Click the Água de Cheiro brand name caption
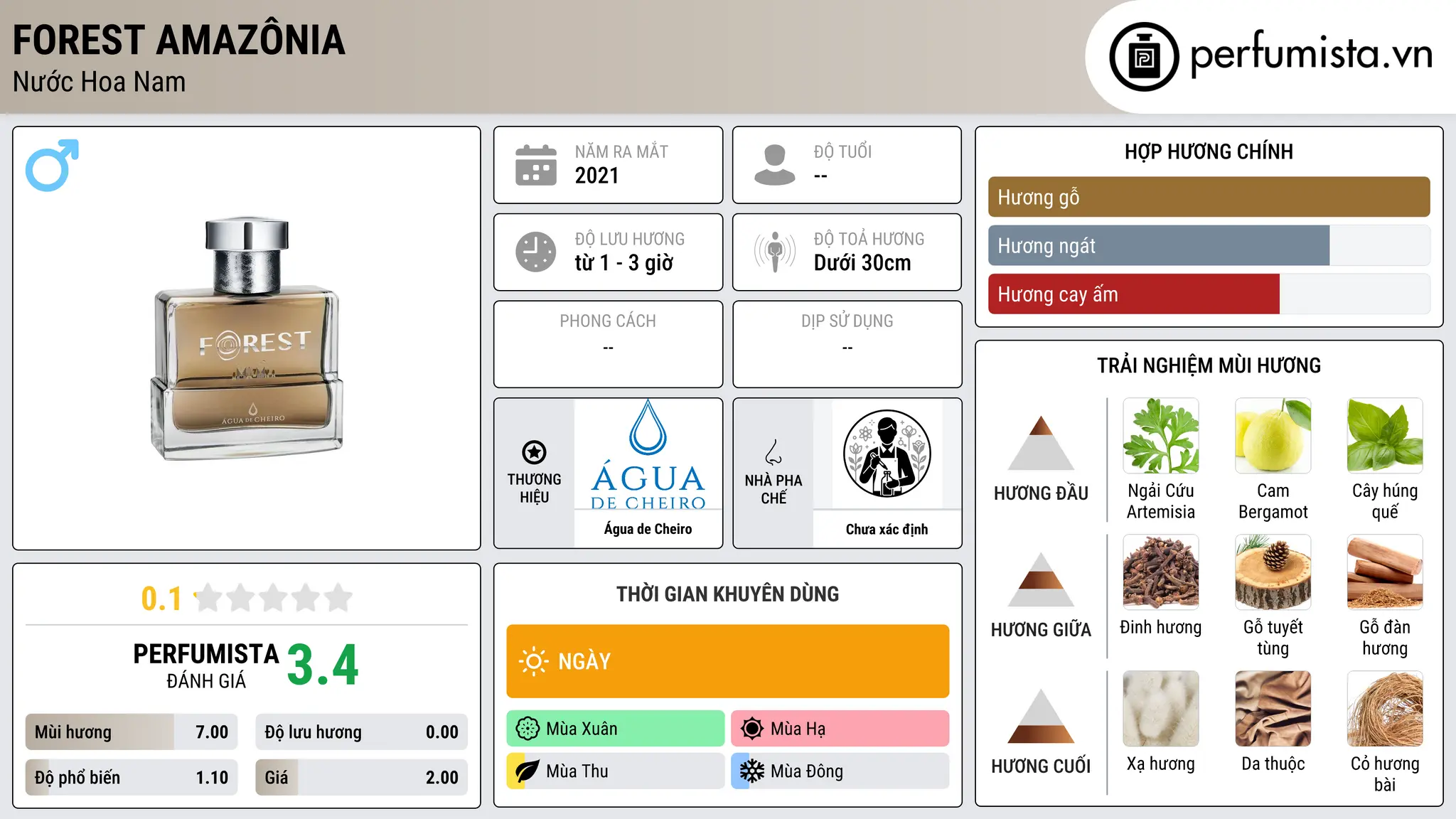The height and width of the screenshot is (819, 1456). pos(648,529)
